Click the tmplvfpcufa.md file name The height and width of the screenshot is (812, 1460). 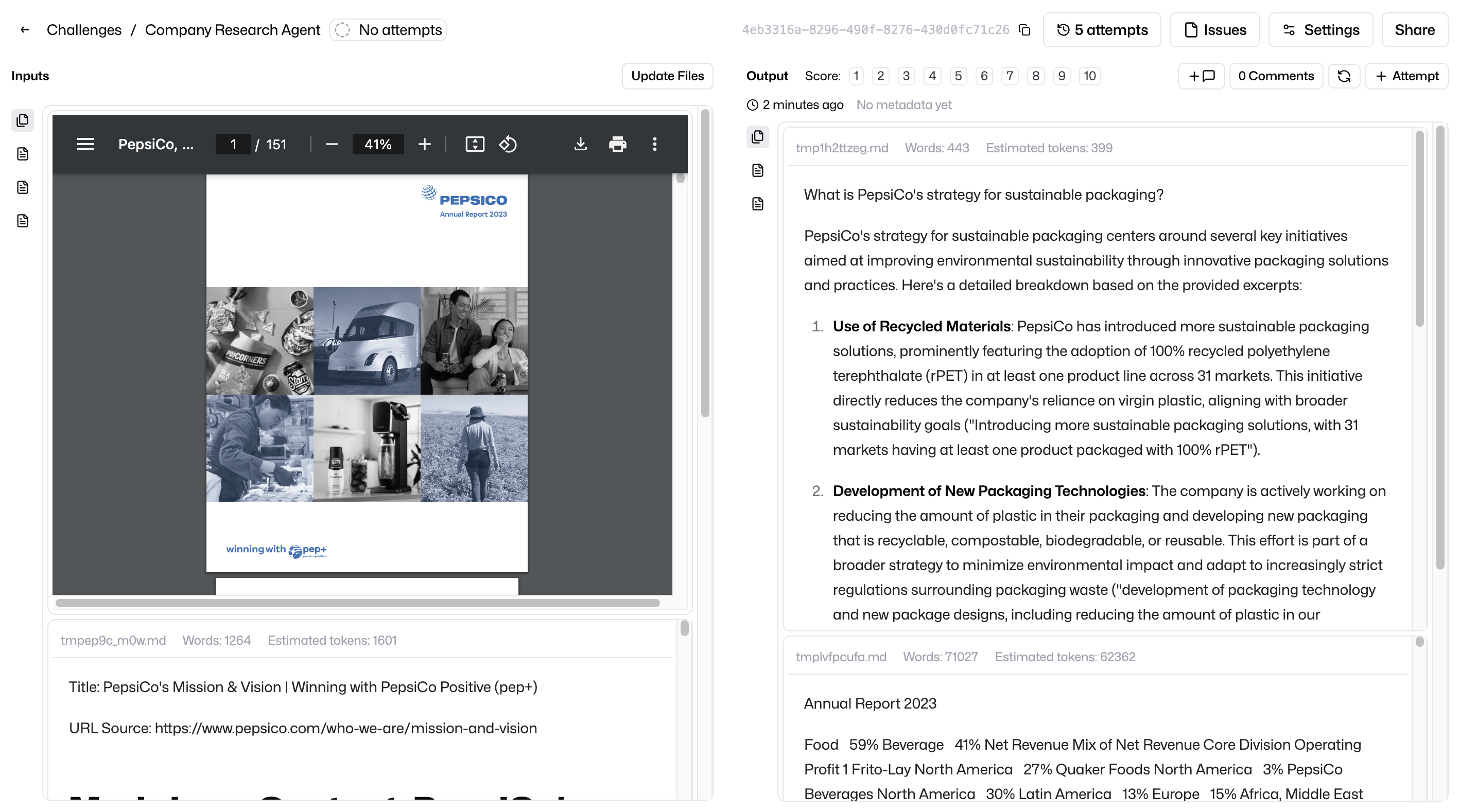tap(841, 657)
